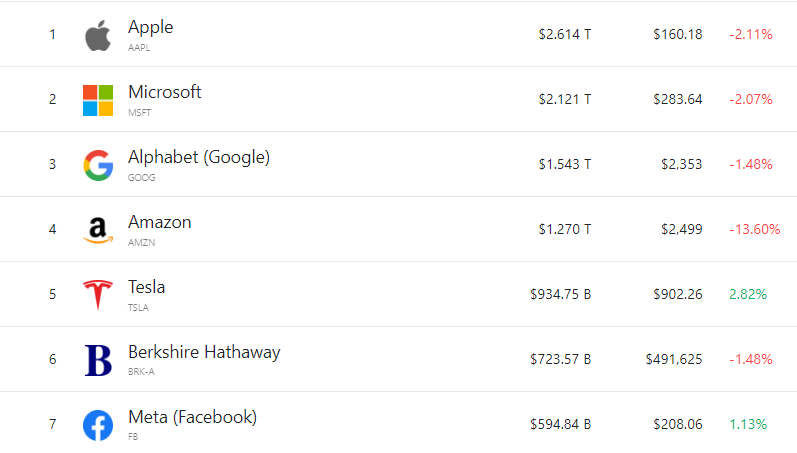Click Amazon's -13.60% change value
This screenshot has height=453, width=797.
point(754,230)
